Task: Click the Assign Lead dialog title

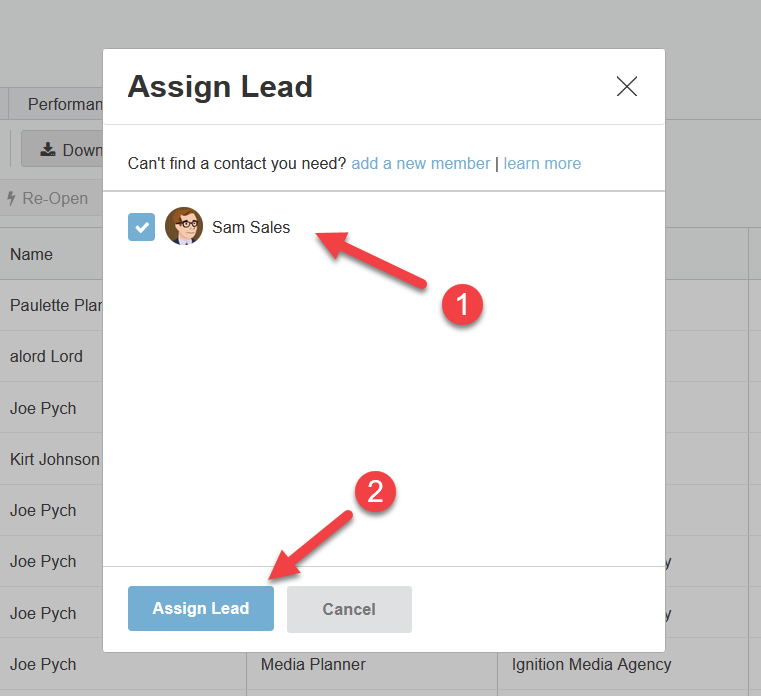Action: 220,87
